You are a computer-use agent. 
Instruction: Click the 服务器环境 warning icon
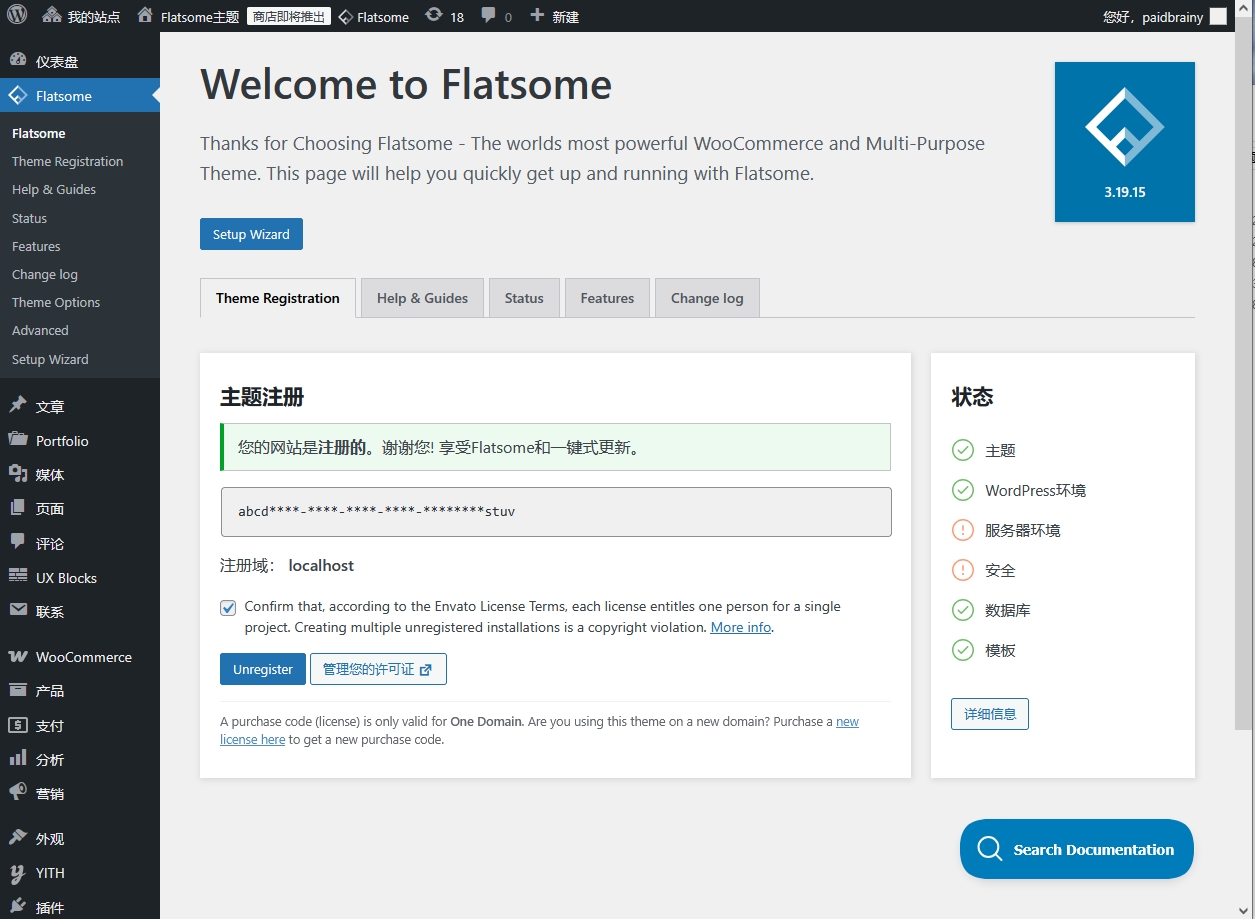[x=963, y=530]
